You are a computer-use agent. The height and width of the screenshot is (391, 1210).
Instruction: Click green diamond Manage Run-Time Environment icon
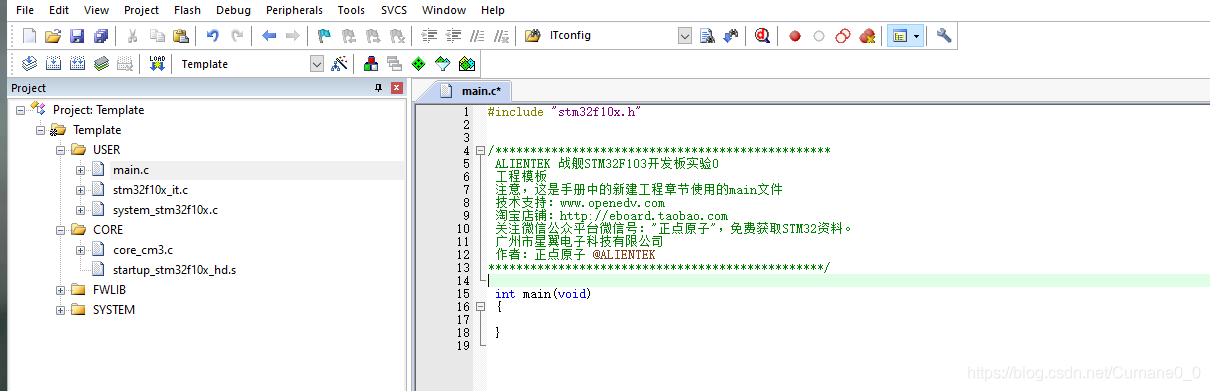pos(419,64)
